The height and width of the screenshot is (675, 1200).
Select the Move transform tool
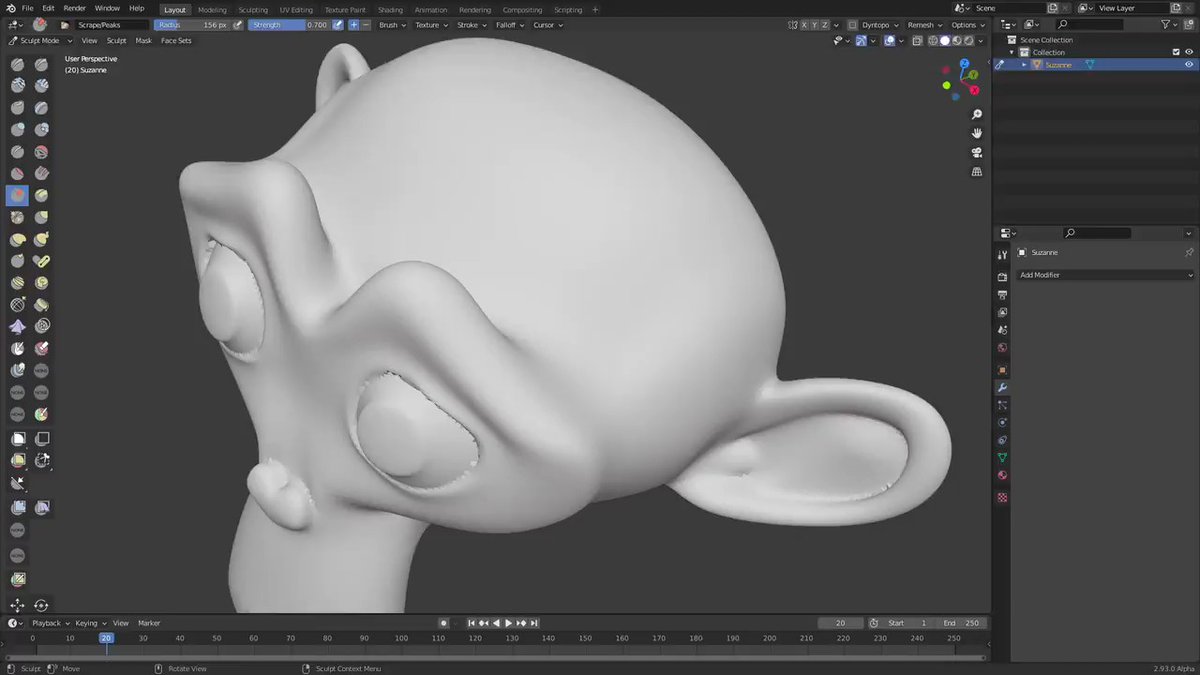click(18, 605)
